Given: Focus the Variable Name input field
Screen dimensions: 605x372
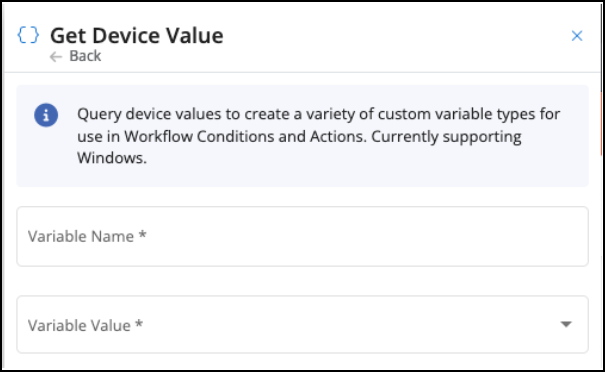Looking at the screenshot, I should pyautogui.click(x=302, y=236).
